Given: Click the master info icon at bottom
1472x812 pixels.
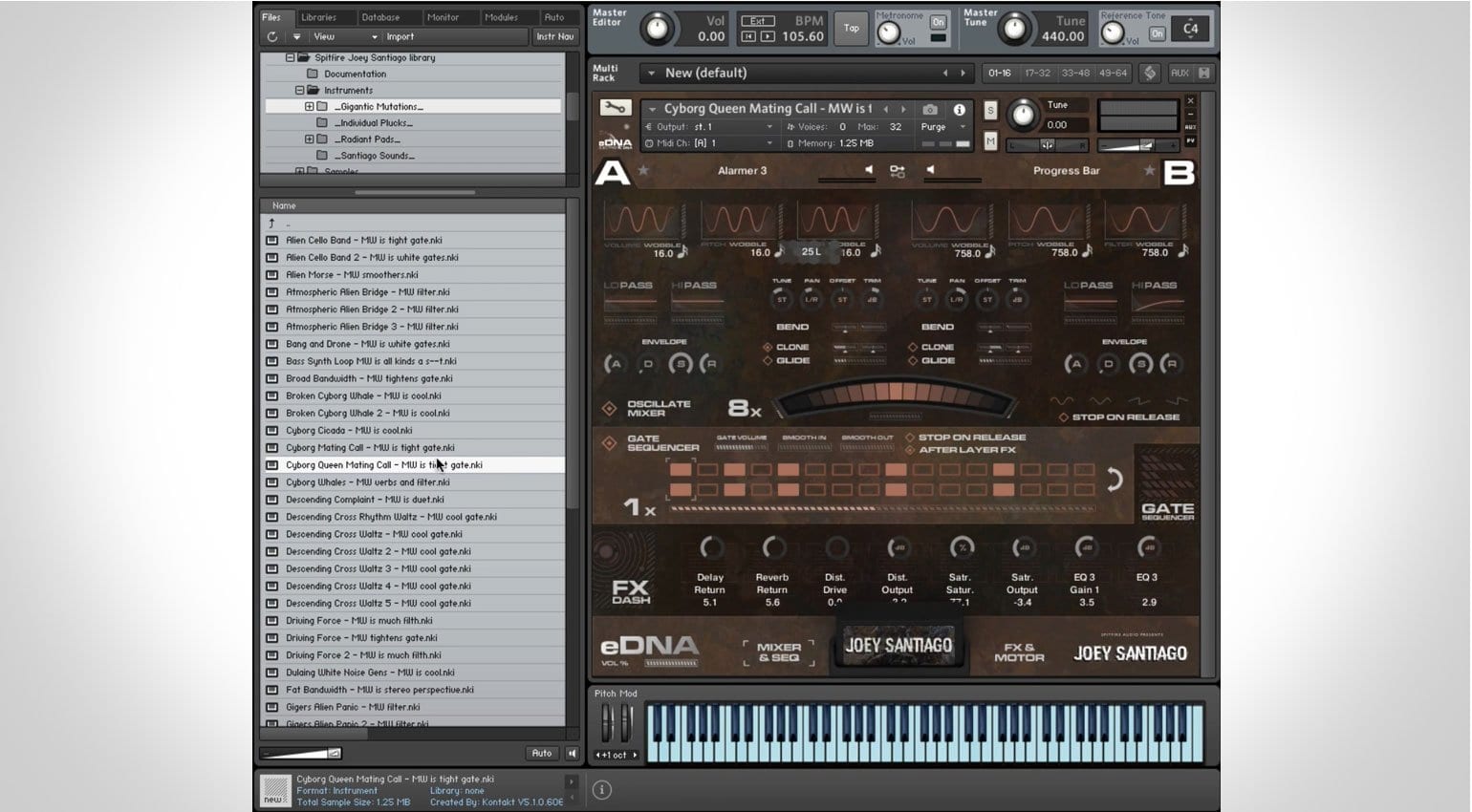Looking at the screenshot, I should click(602, 790).
